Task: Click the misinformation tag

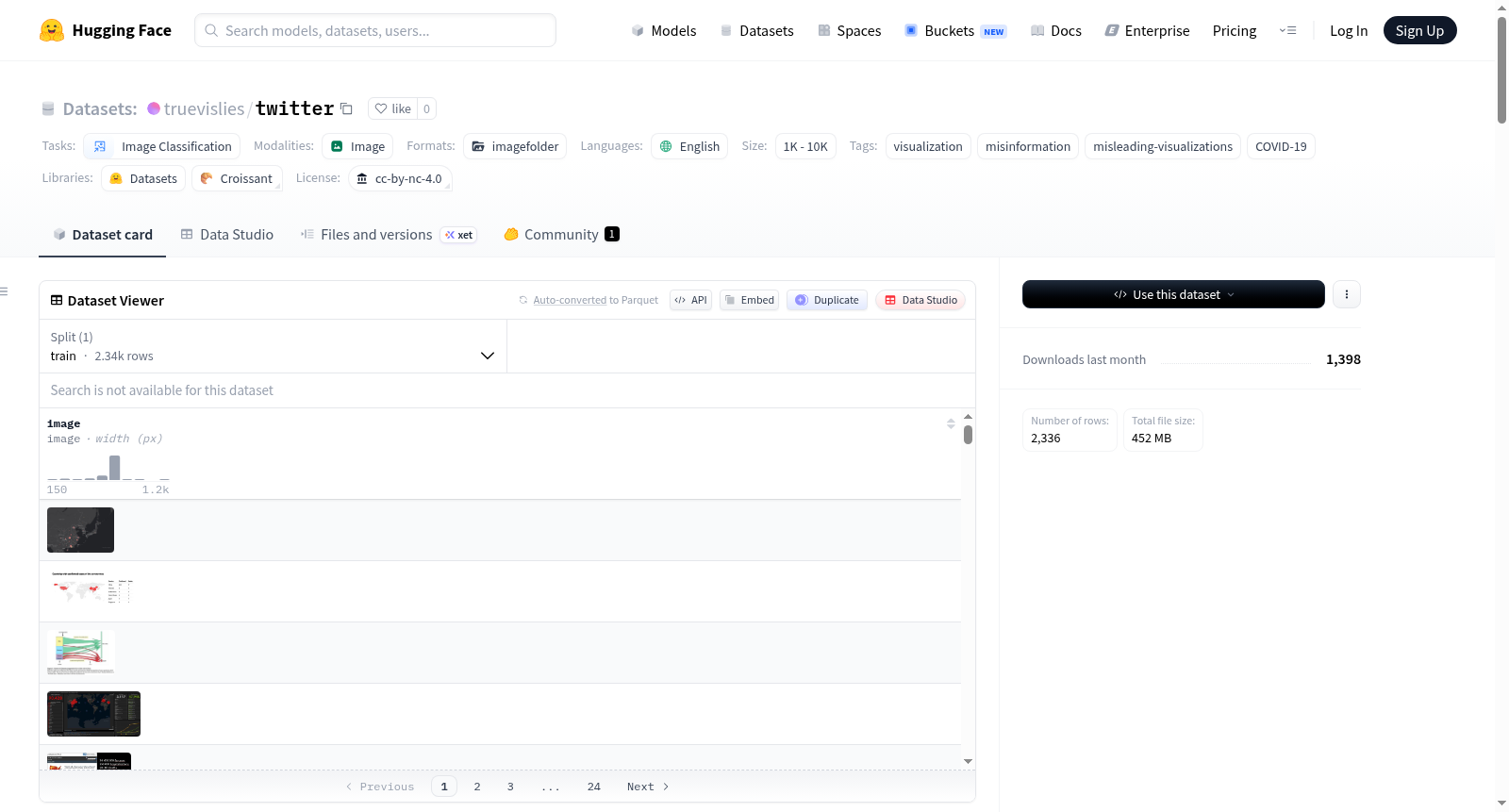Action: point(1028,146)
